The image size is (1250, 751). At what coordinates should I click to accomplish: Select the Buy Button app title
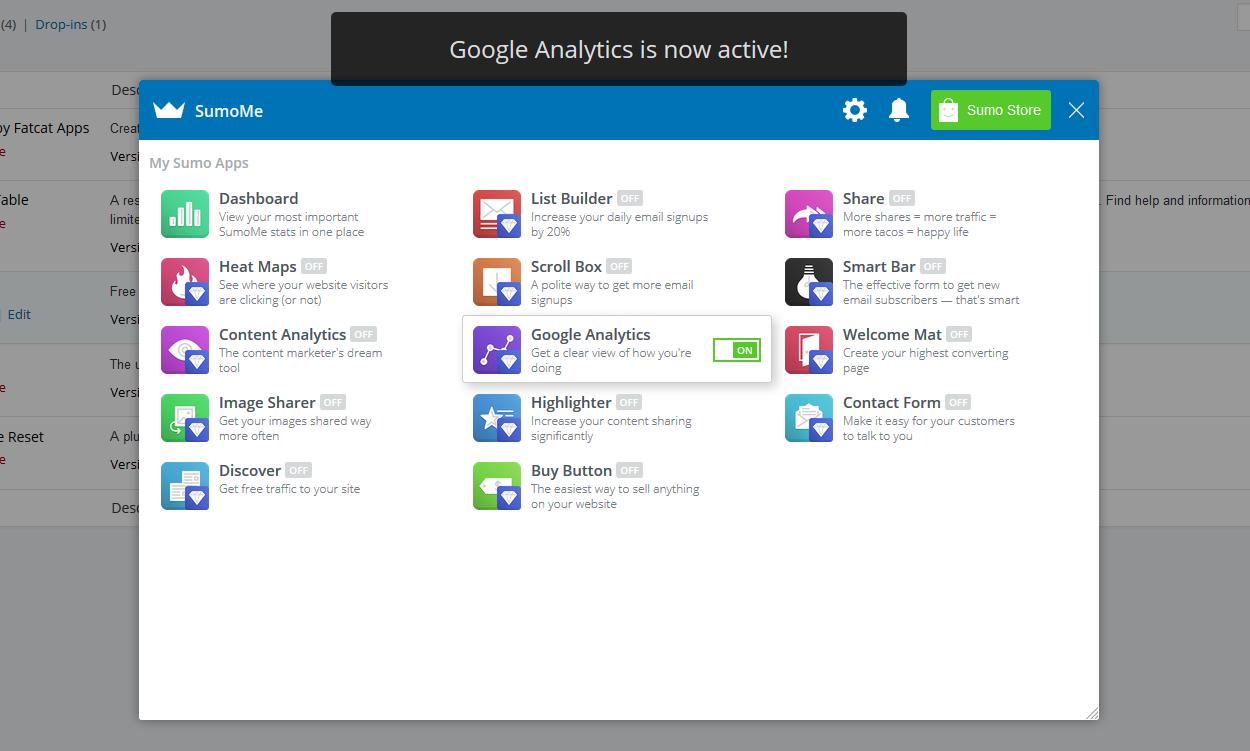pyautogui.click(x=571, y=471)
